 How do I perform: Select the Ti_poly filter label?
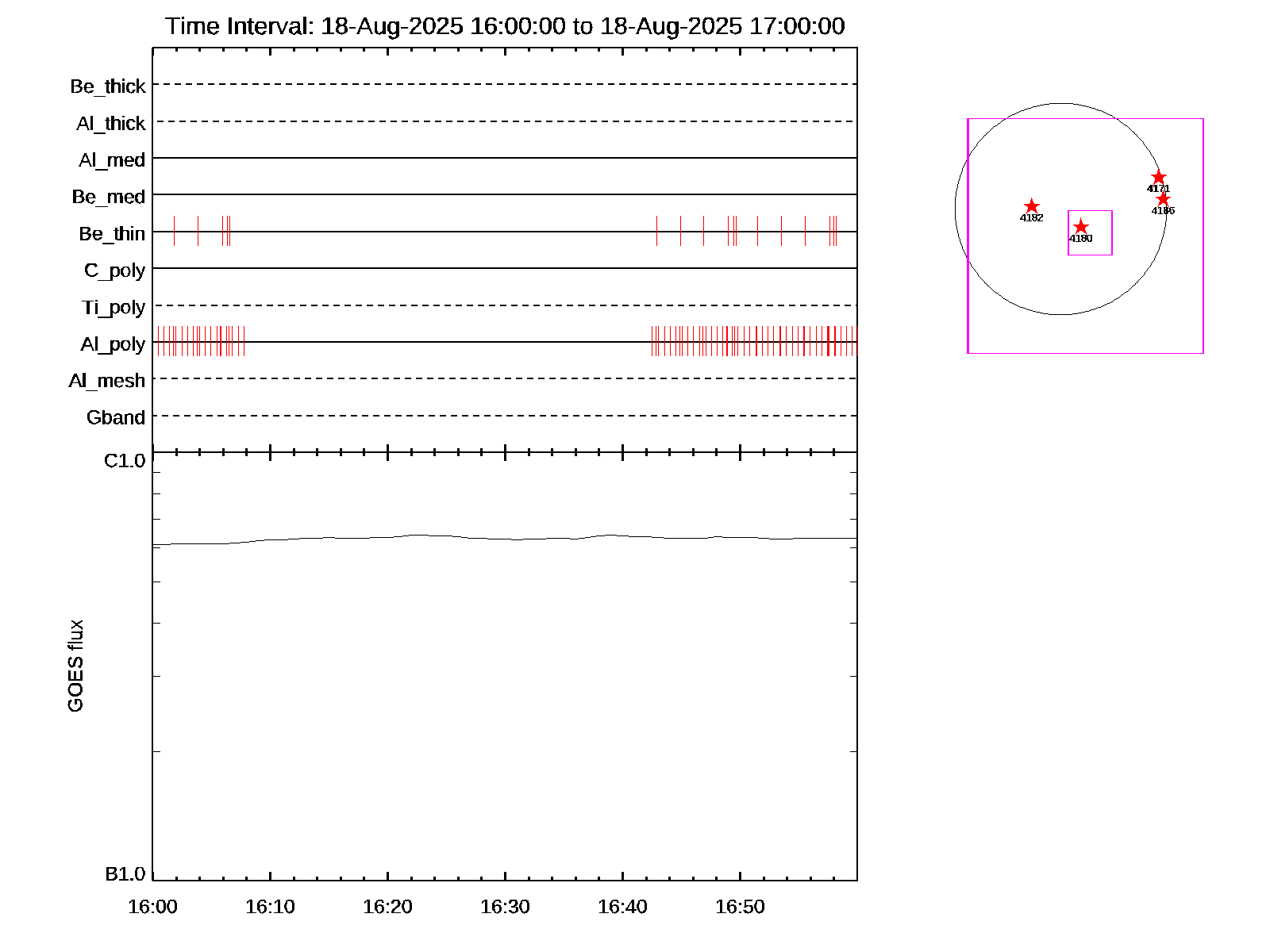[114, 308]
